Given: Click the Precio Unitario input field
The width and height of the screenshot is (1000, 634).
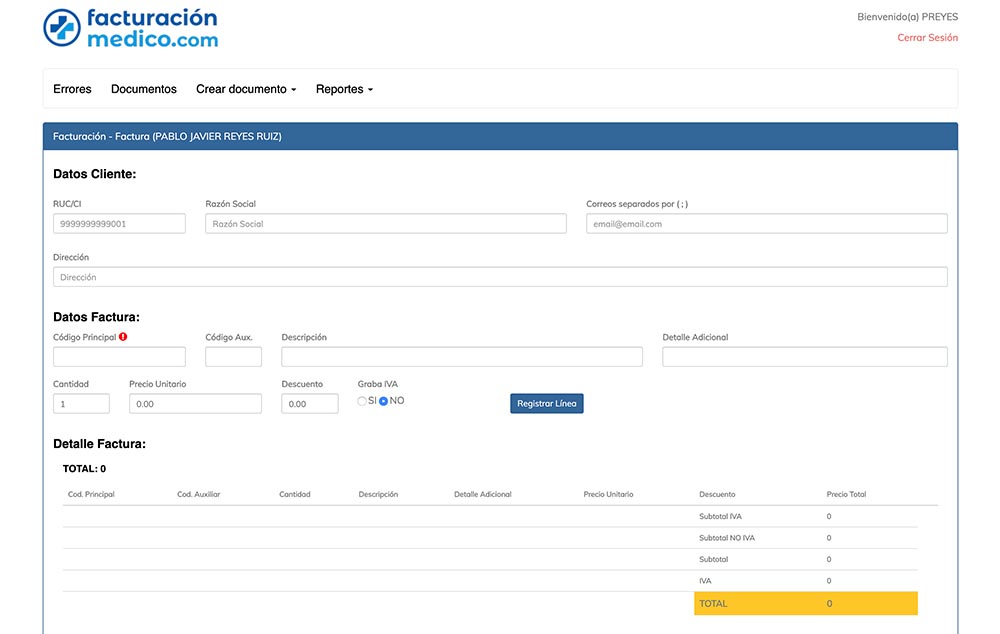Looking at the screenshot, I should [x=195, y=404].
